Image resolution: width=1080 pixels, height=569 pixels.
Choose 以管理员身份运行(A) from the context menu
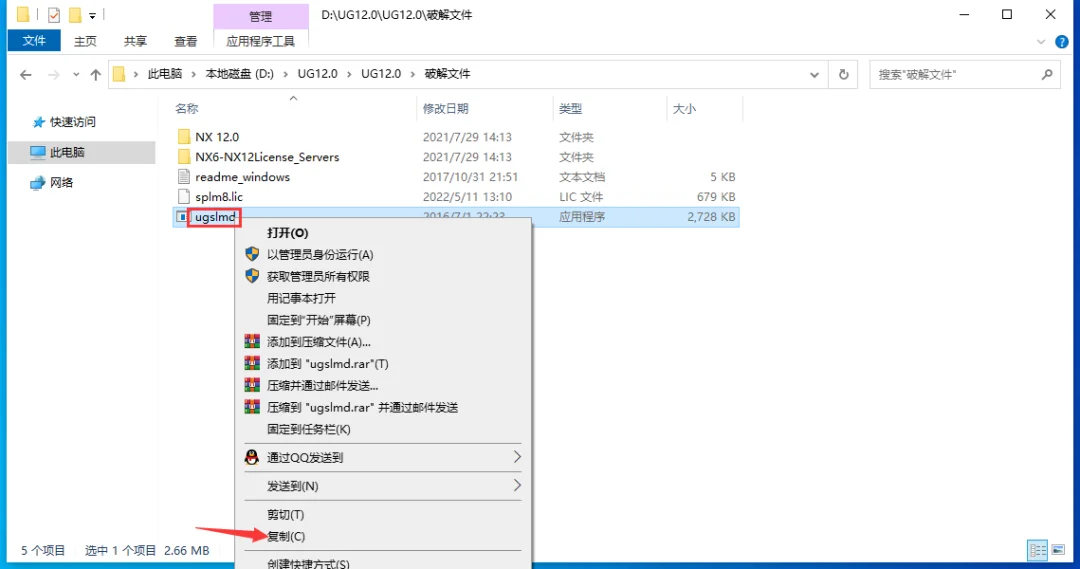tap(320, 255)
